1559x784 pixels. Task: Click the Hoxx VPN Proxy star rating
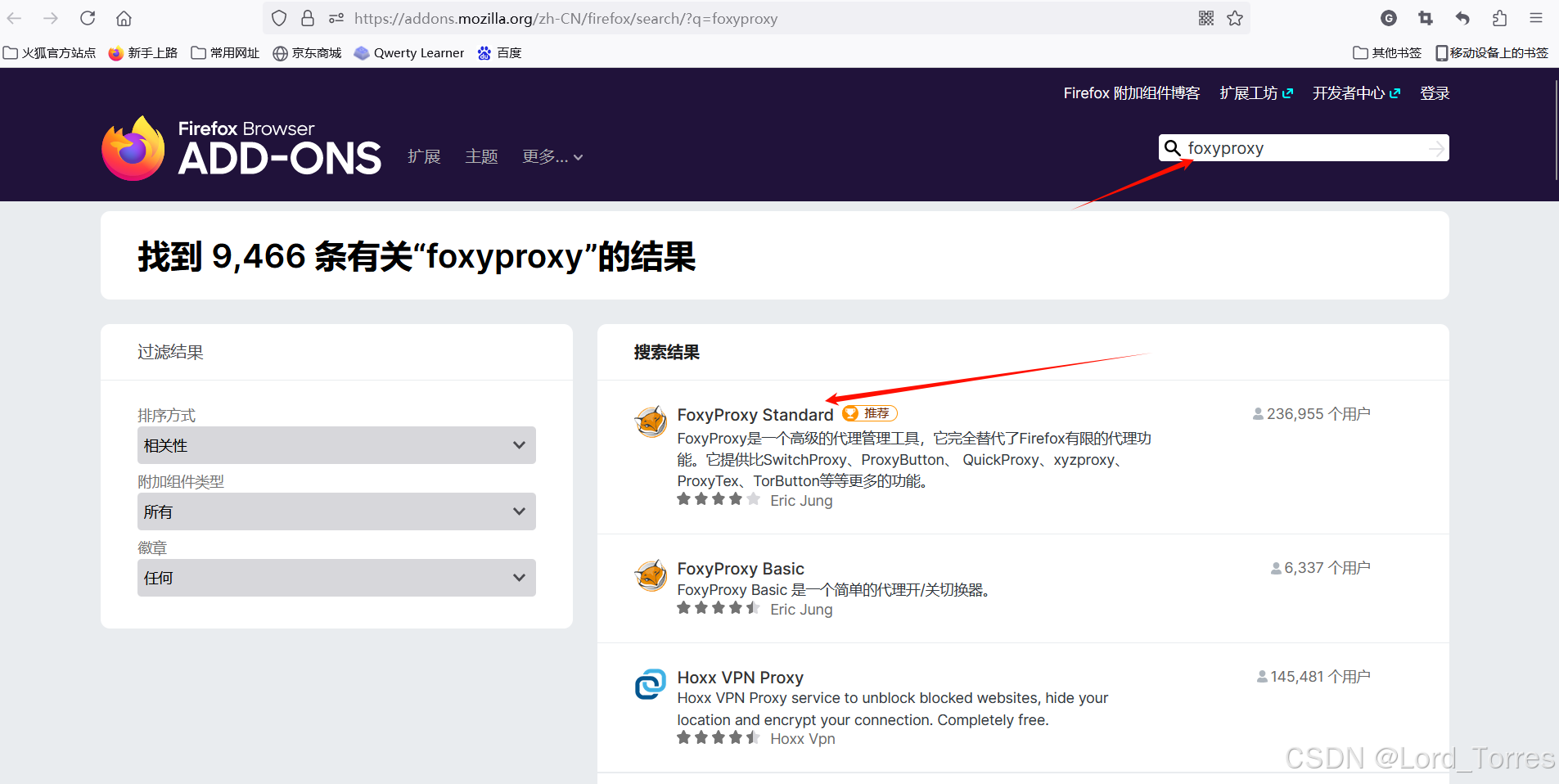719,738
